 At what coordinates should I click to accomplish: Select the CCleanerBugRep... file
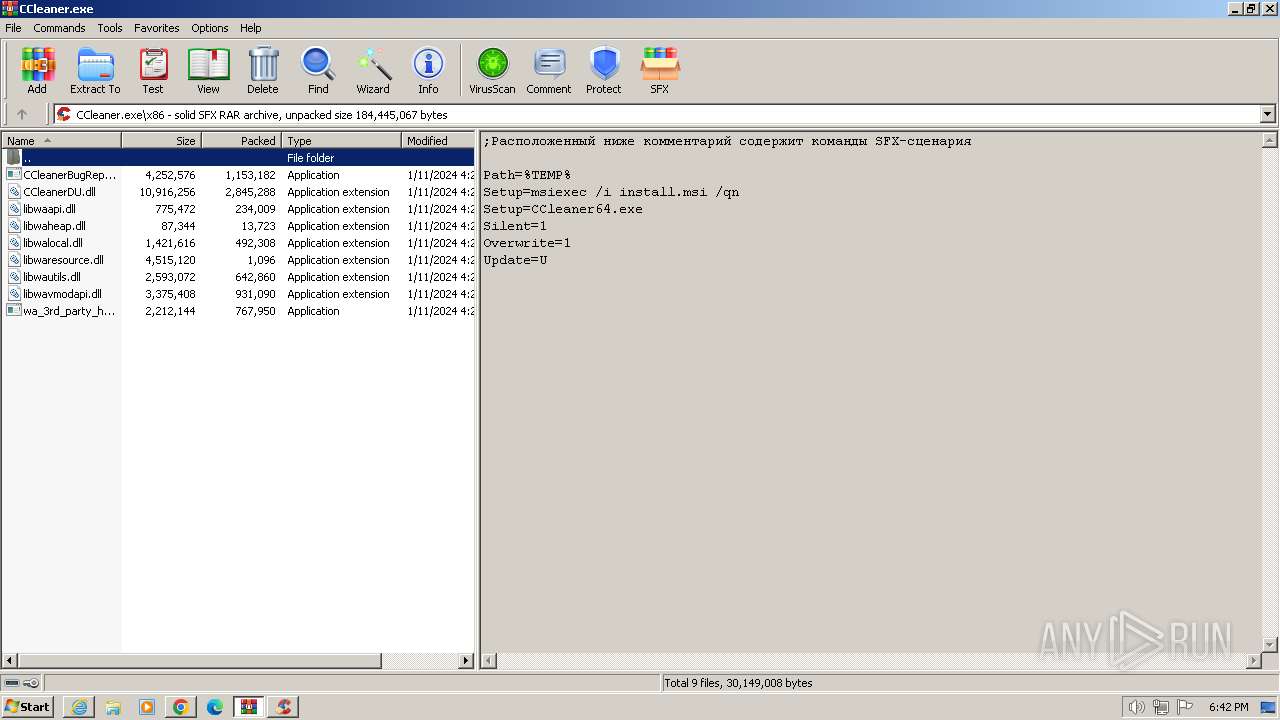click(x=238, y=175)
